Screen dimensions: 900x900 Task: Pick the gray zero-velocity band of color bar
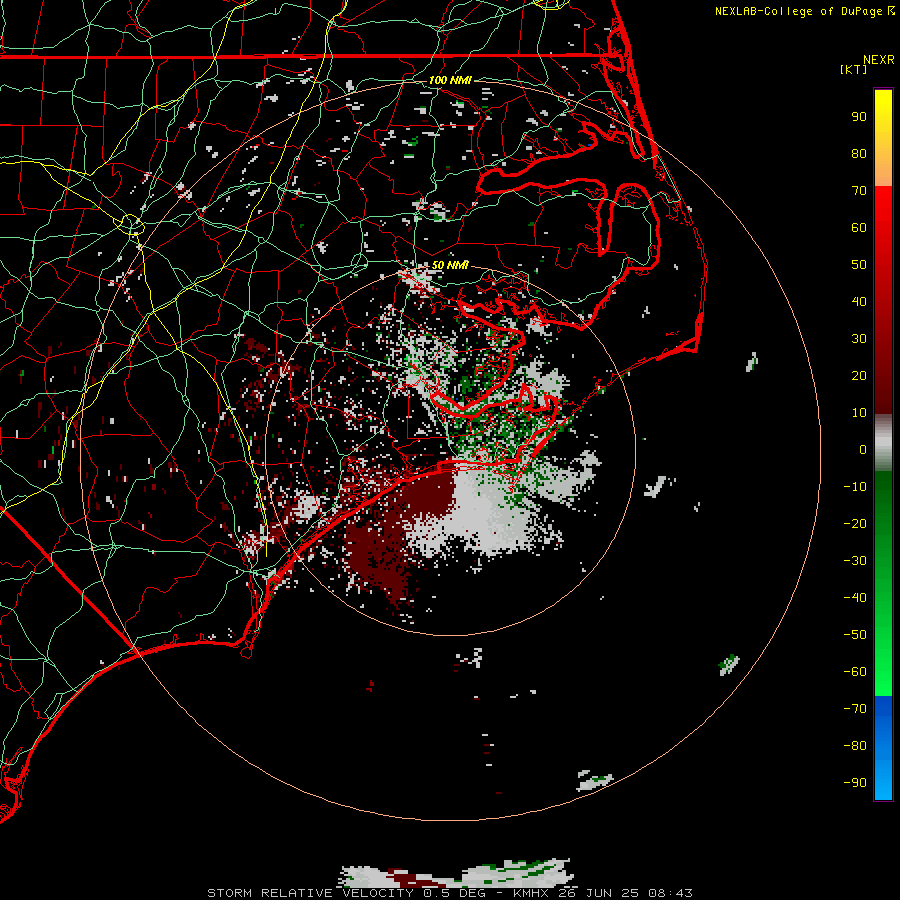coord(883,443)
